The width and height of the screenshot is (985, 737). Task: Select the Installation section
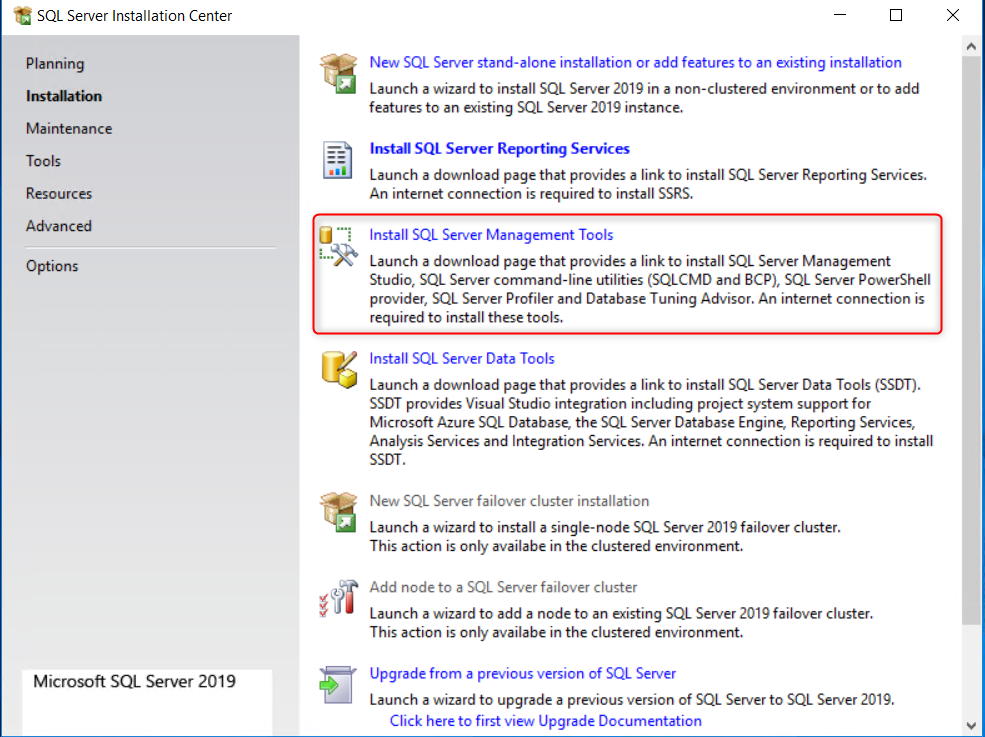click(63, 96)
